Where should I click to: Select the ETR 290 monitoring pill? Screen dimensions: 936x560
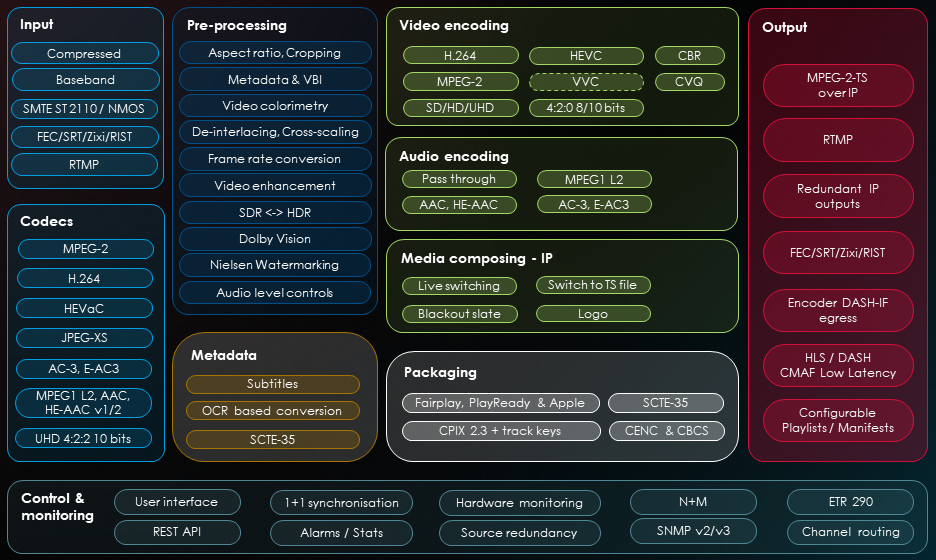point(850,502)
